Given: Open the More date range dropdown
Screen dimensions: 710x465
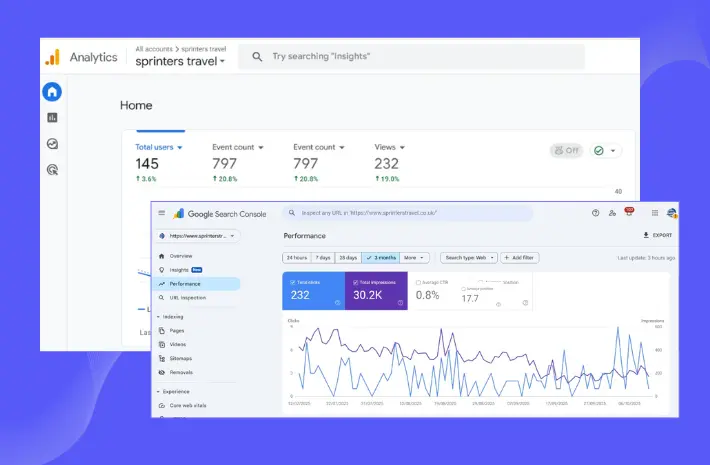Looking at the screenshot, I should (414, 258).
